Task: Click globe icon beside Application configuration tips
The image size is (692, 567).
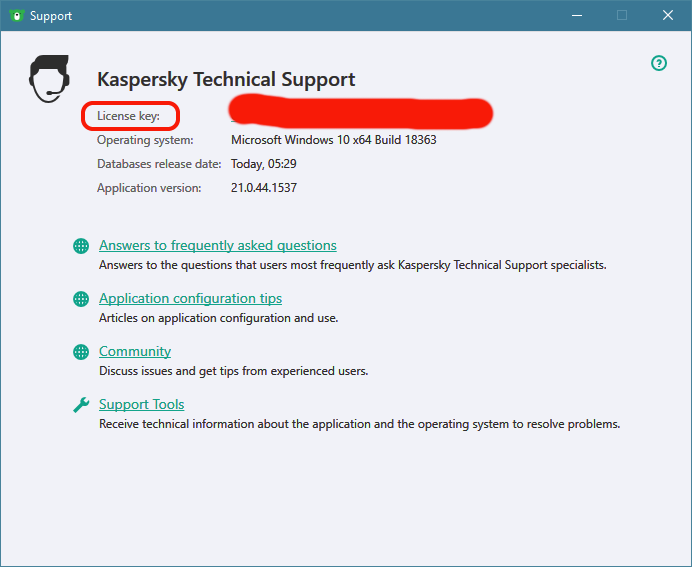Action: point(81,299)
